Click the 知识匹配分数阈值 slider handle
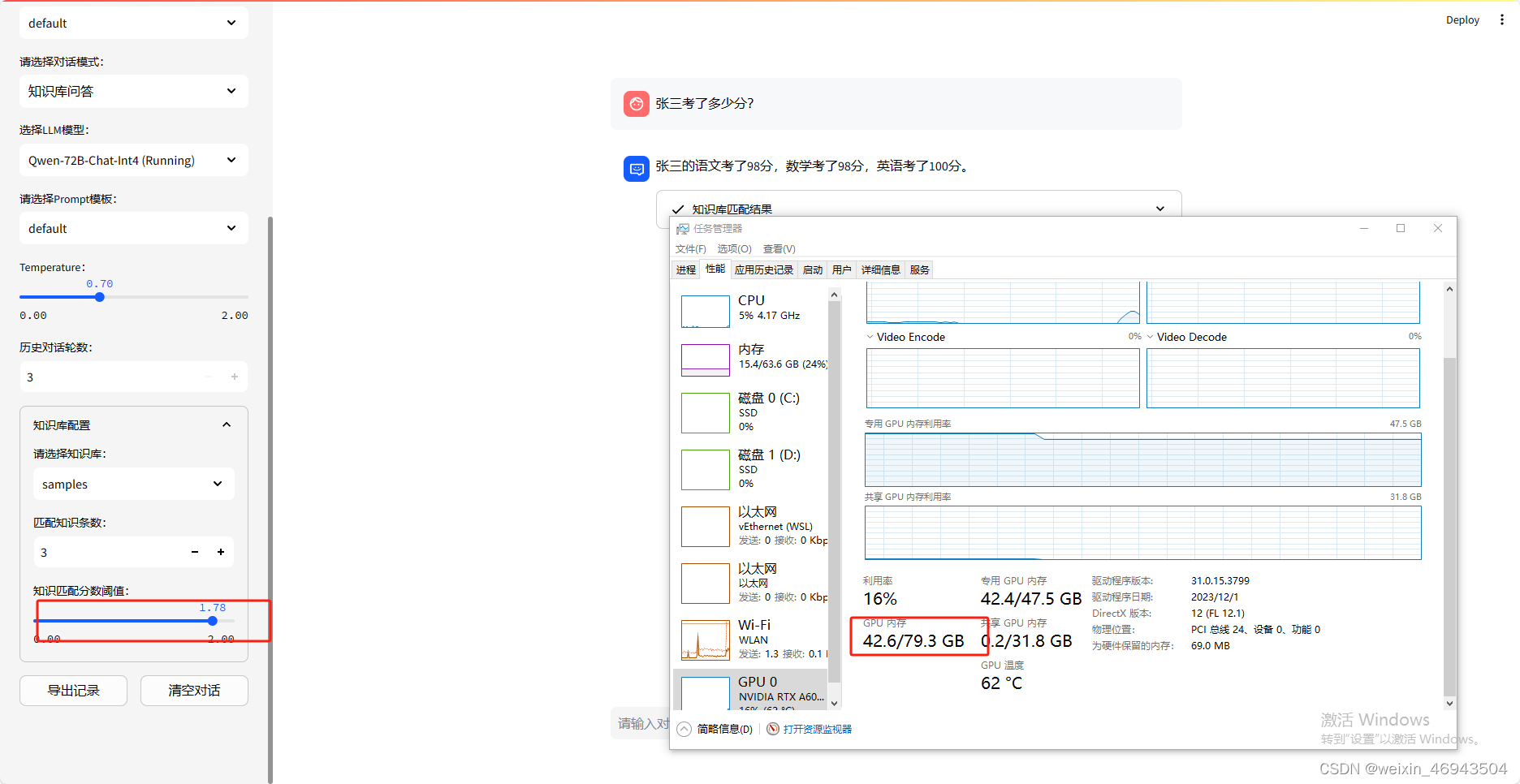The height and width of the screenshot is (784, 1520). [213, 621]
